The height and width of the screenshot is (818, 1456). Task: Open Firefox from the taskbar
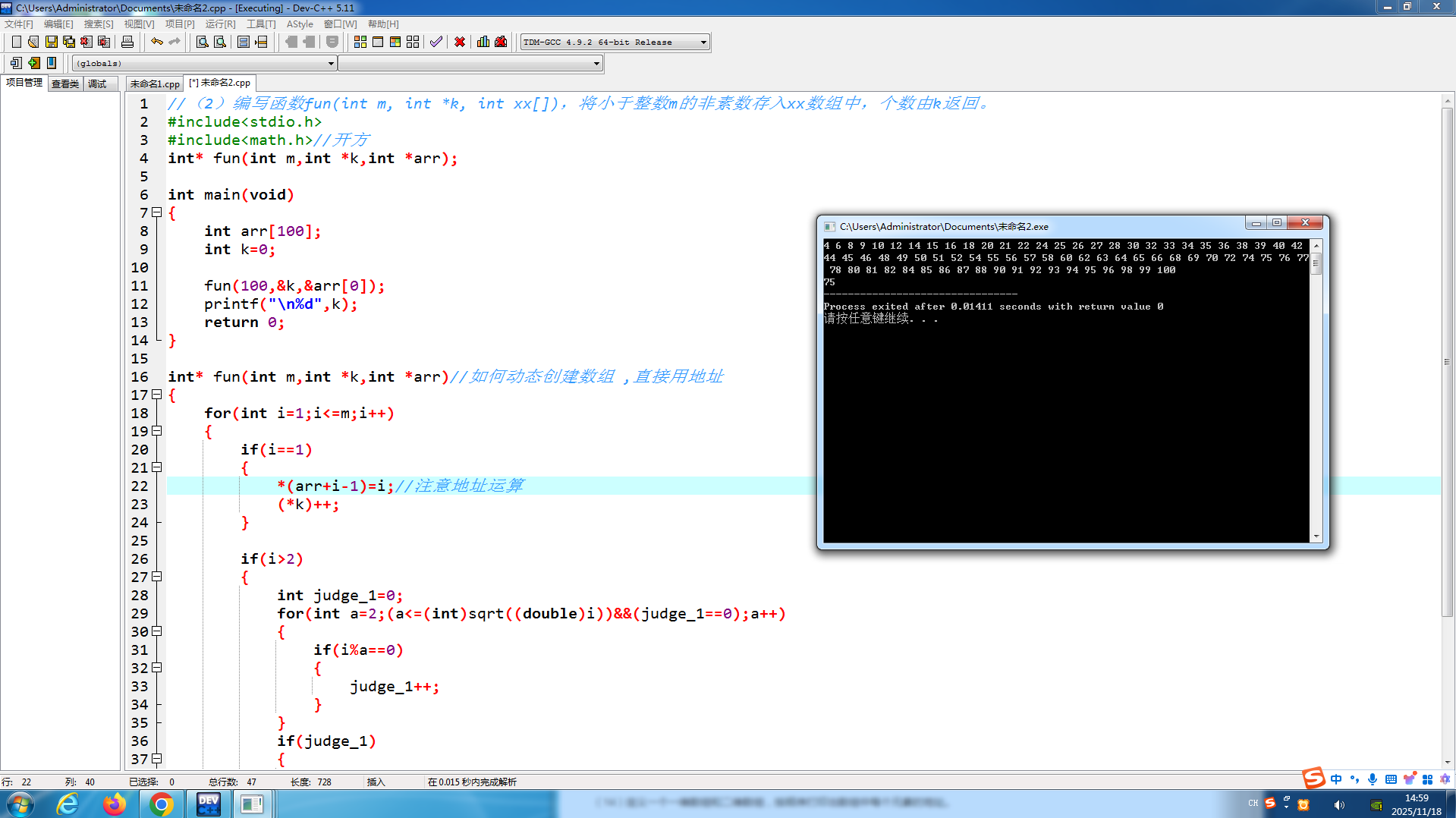[115, 804]
